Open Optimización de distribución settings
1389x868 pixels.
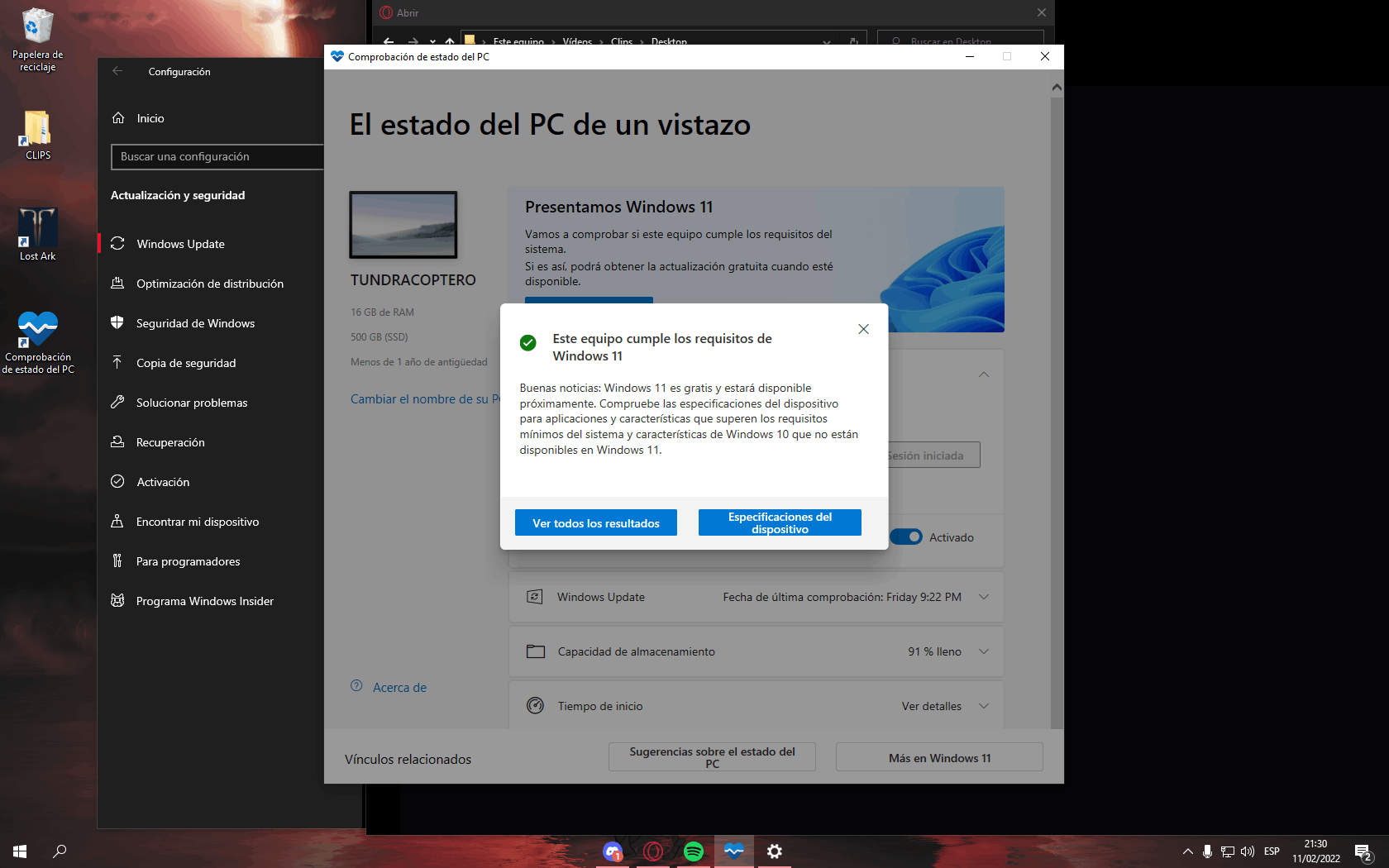click(211, 284)
